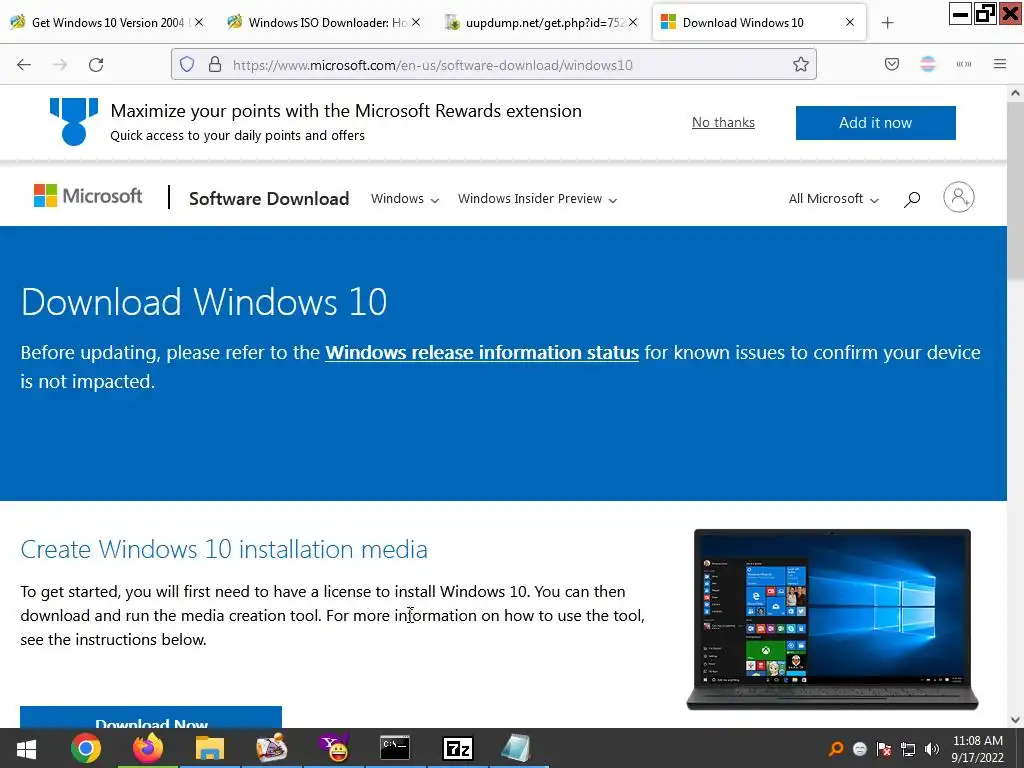
Task: Open the notepad taskbar icon
Action: pyautogui.click(x=516, y=748)
